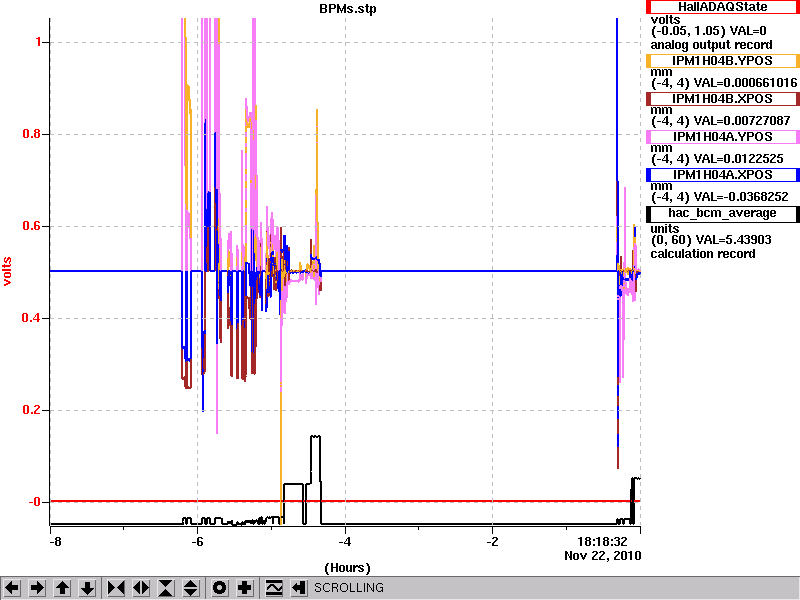The width and height of the screenshot is (800, 600).
Task: Click the waveform graph-mode toolbar icon
Action: pos(274,588)
